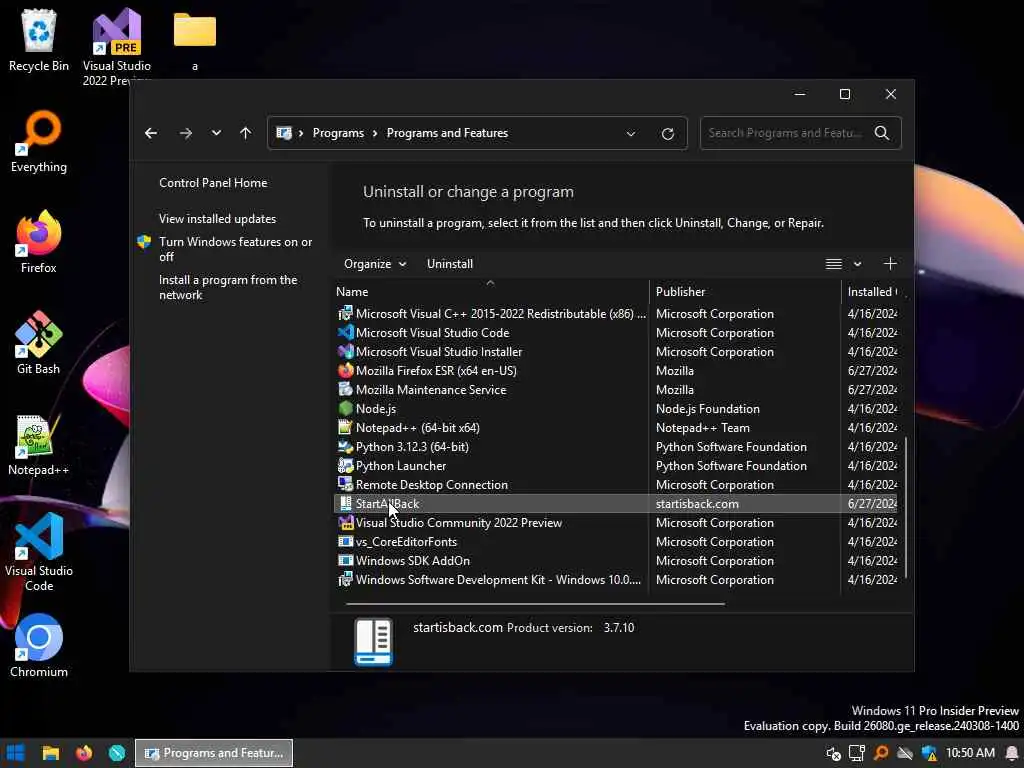Open File Explorer from the taskbar

[50, 753]
